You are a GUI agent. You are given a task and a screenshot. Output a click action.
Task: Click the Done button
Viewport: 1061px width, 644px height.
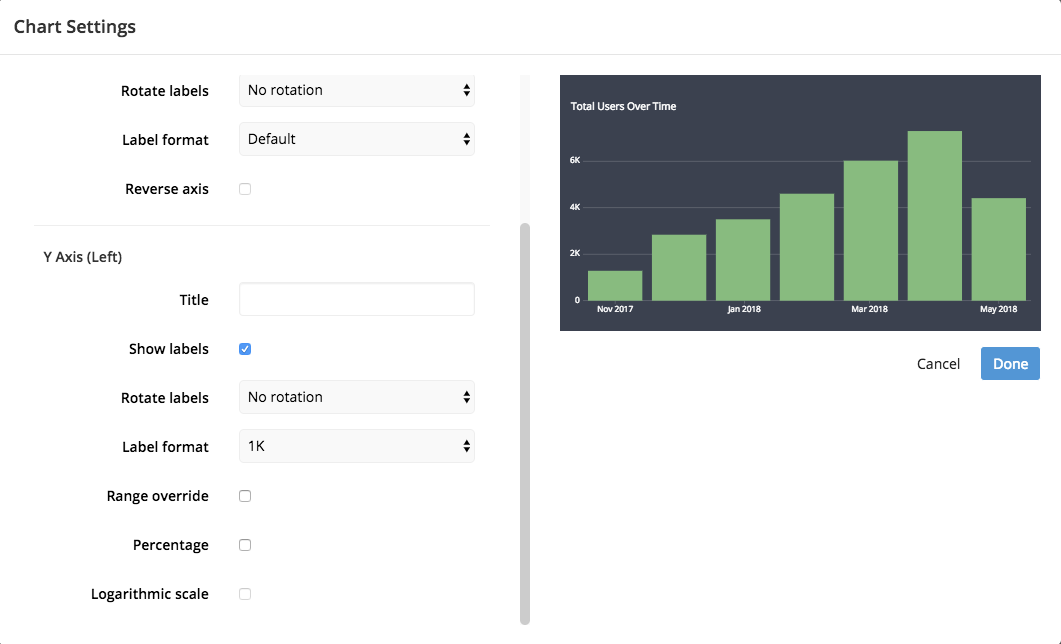1010,364
